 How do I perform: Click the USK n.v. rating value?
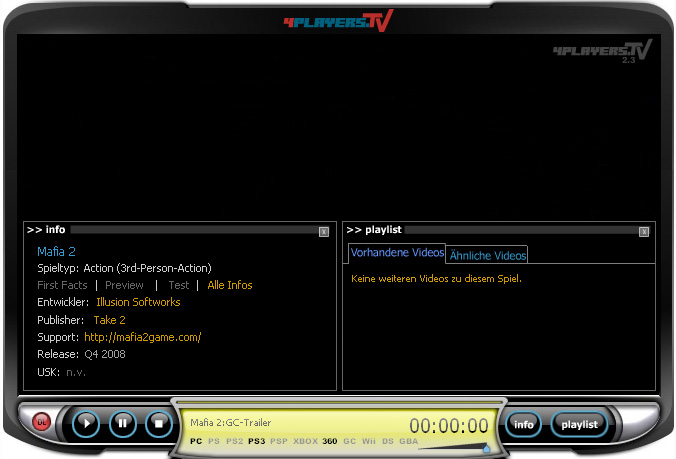pyautogui.click(x=76, y=372)
